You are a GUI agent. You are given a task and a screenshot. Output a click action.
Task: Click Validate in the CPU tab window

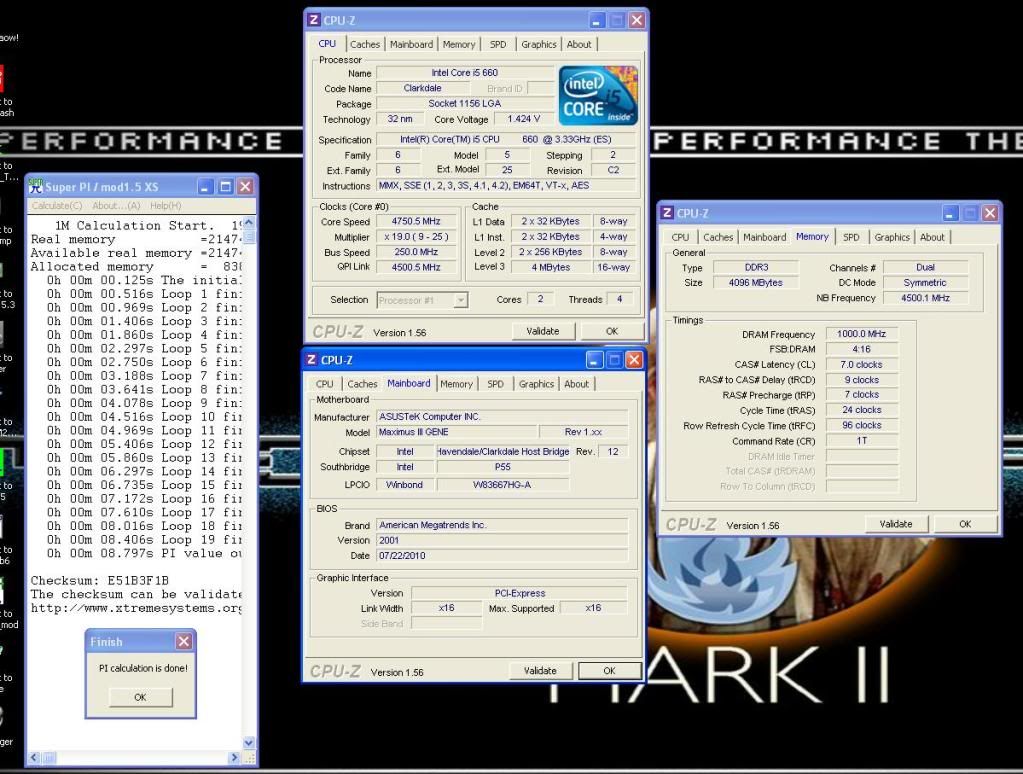pos(542,331)
